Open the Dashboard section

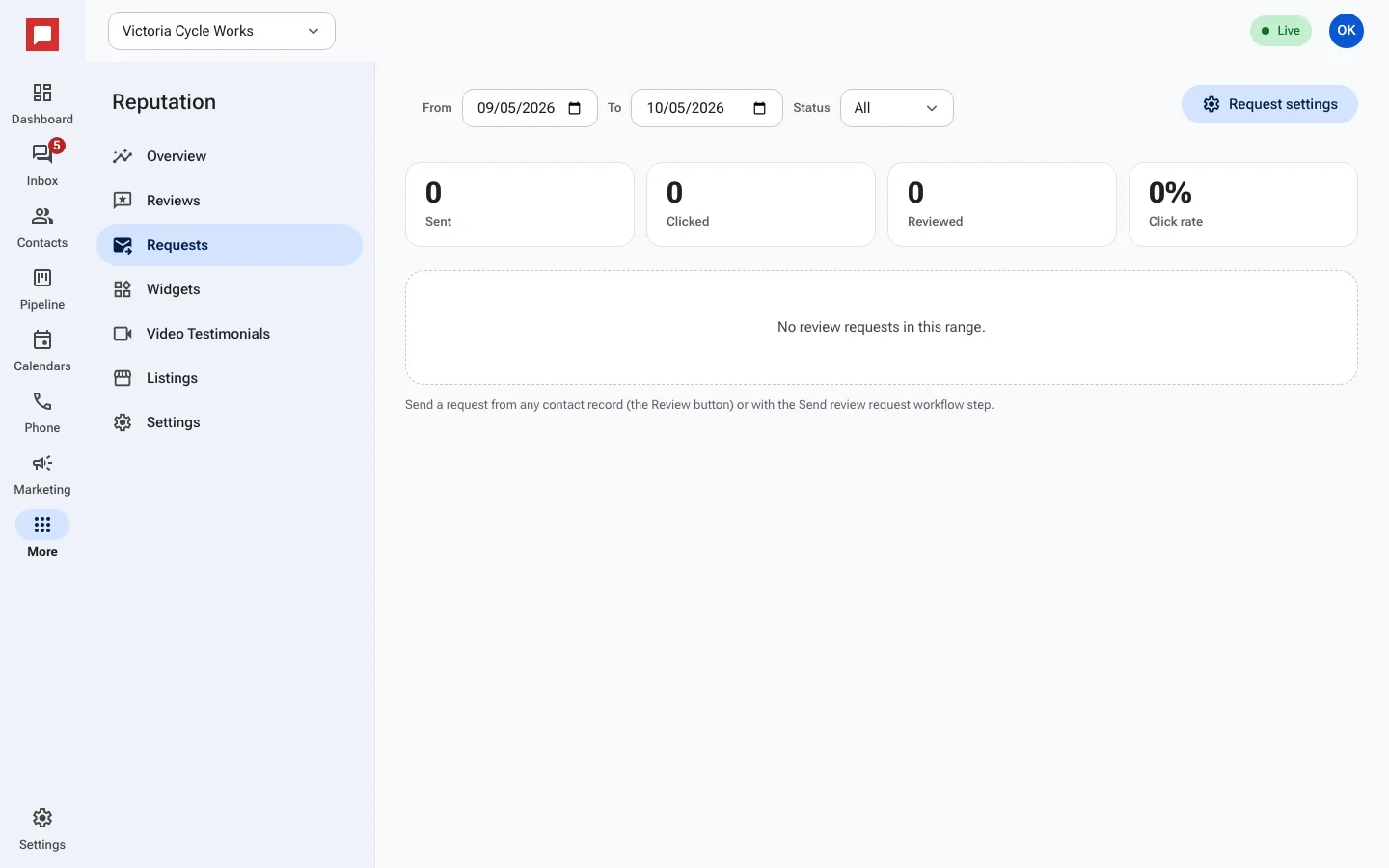point(42,104)
